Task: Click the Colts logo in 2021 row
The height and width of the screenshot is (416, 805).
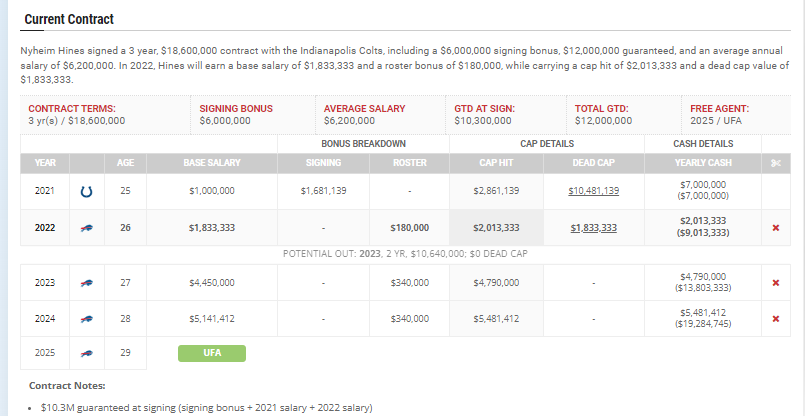Action: point(87,192)
